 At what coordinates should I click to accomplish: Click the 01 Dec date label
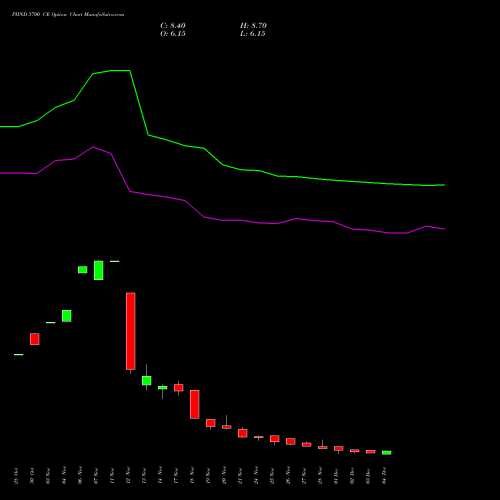pos(336,476)
